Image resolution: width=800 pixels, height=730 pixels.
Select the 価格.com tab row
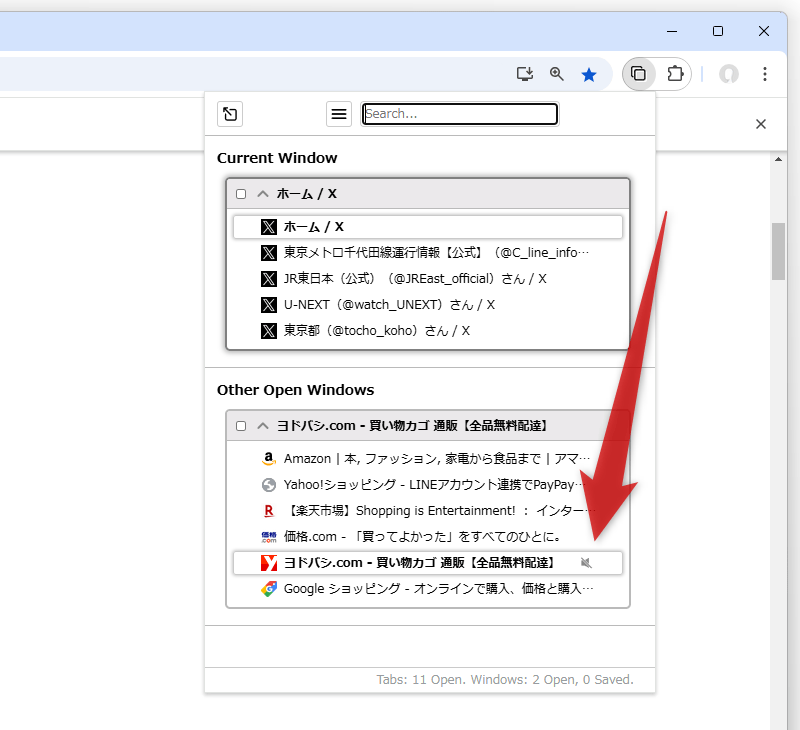coord(428,537)
